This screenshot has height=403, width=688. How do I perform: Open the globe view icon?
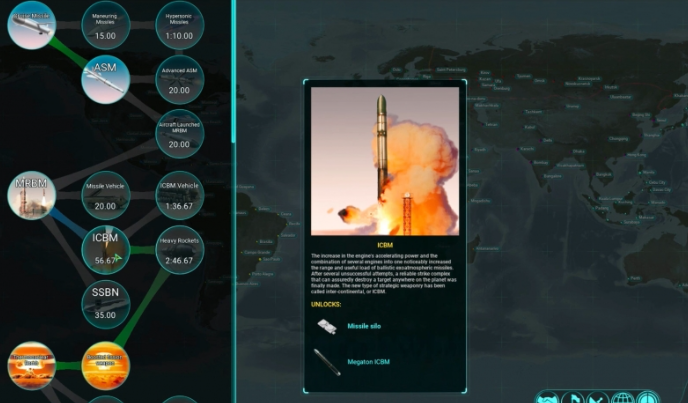click(x=623, y=397)
